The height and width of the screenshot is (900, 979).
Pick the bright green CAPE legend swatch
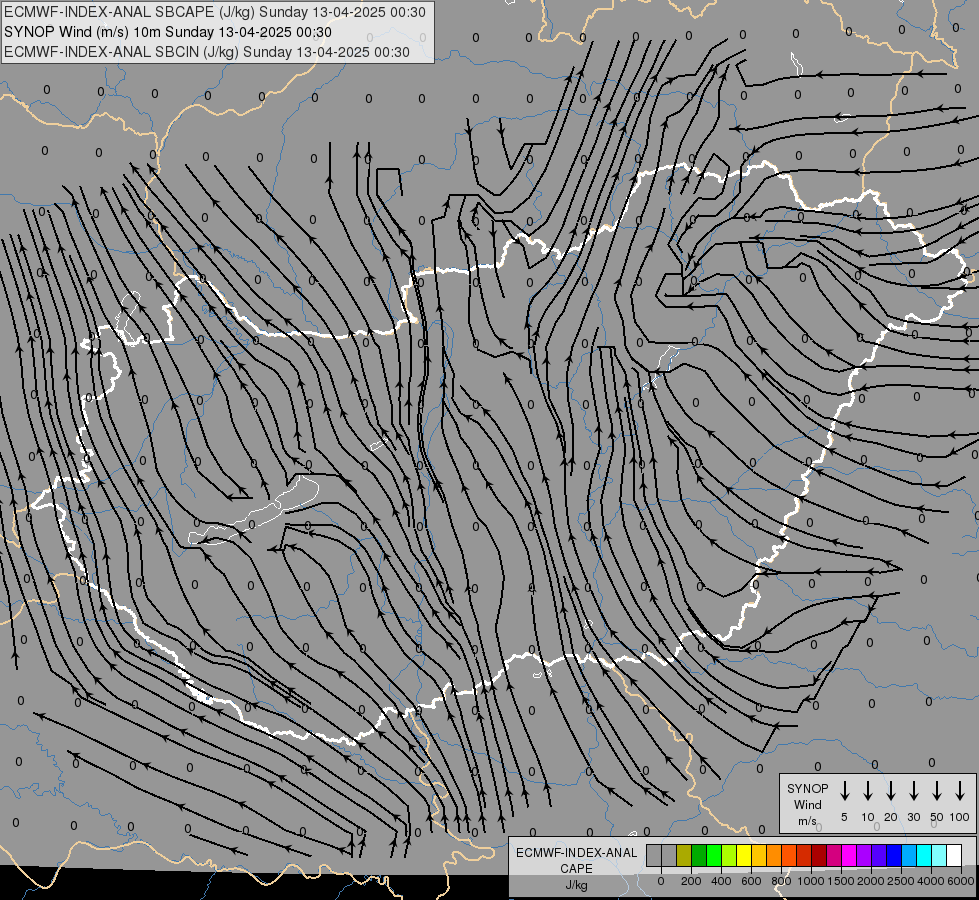[x=714, y=855]
